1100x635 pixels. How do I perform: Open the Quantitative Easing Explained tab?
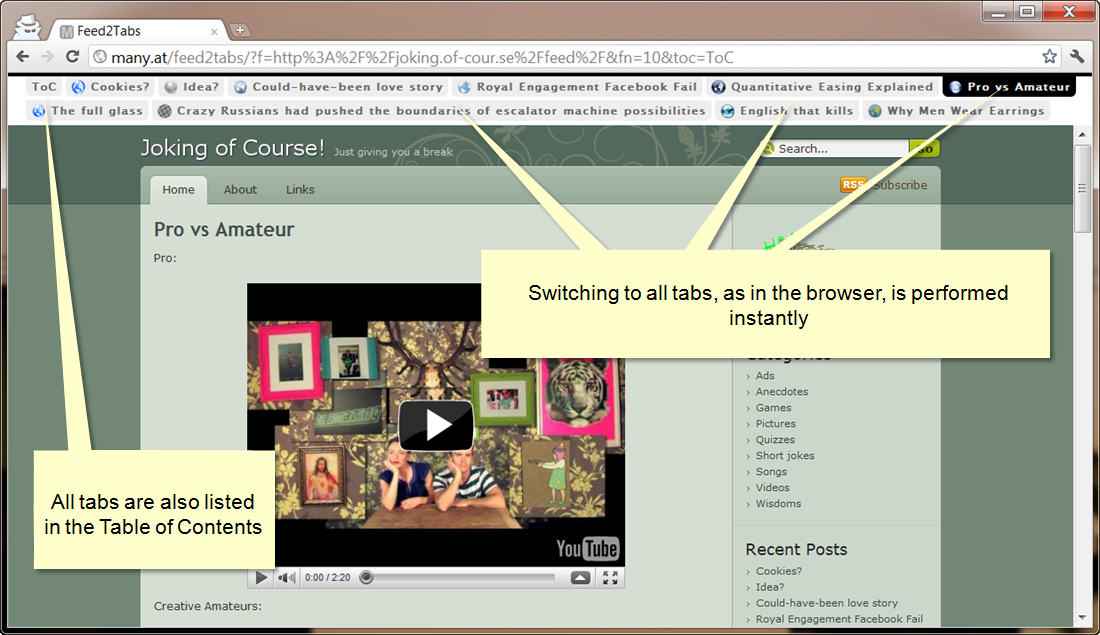pos(823,87)
